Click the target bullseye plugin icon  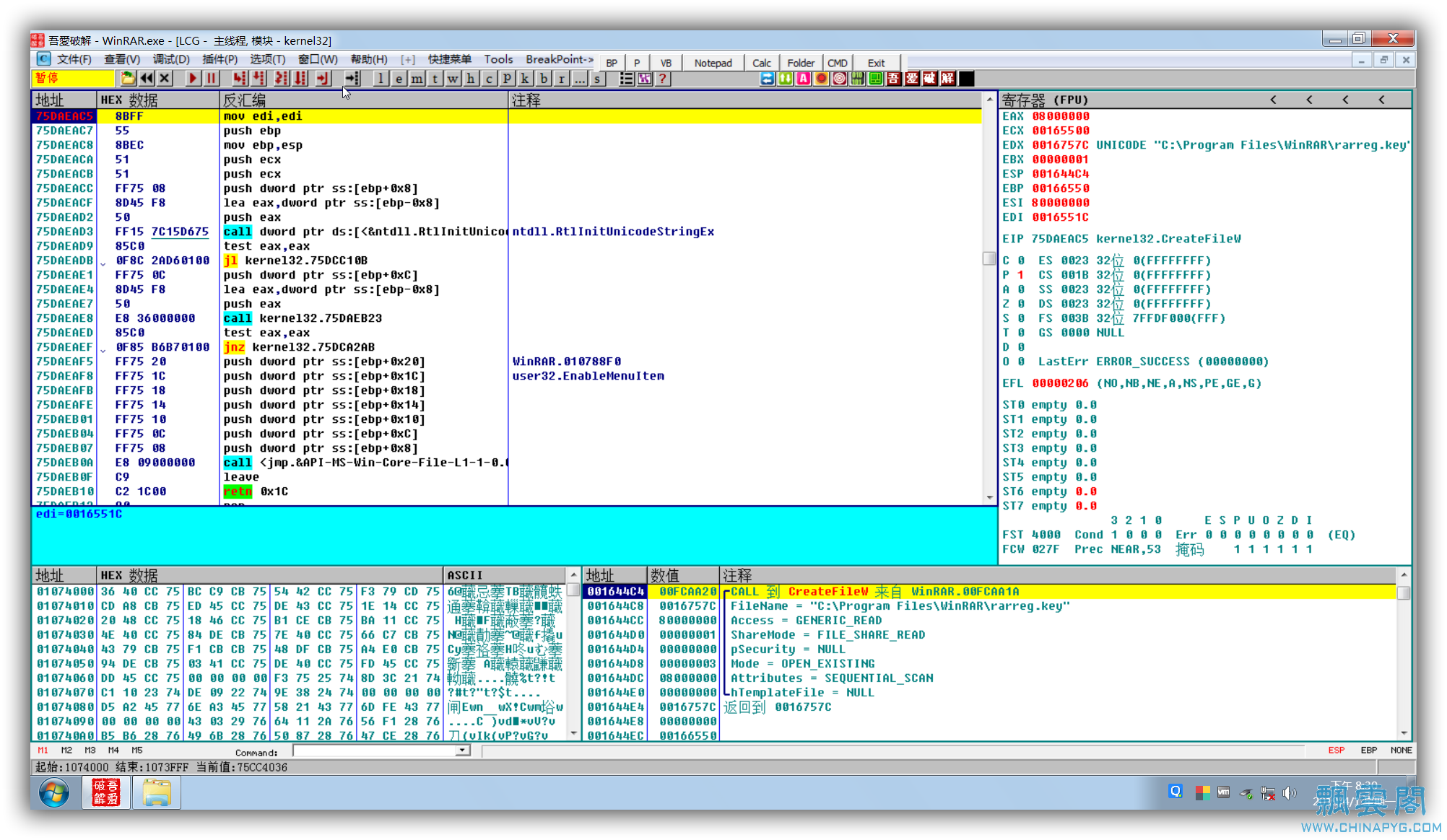tap(839, 79)
